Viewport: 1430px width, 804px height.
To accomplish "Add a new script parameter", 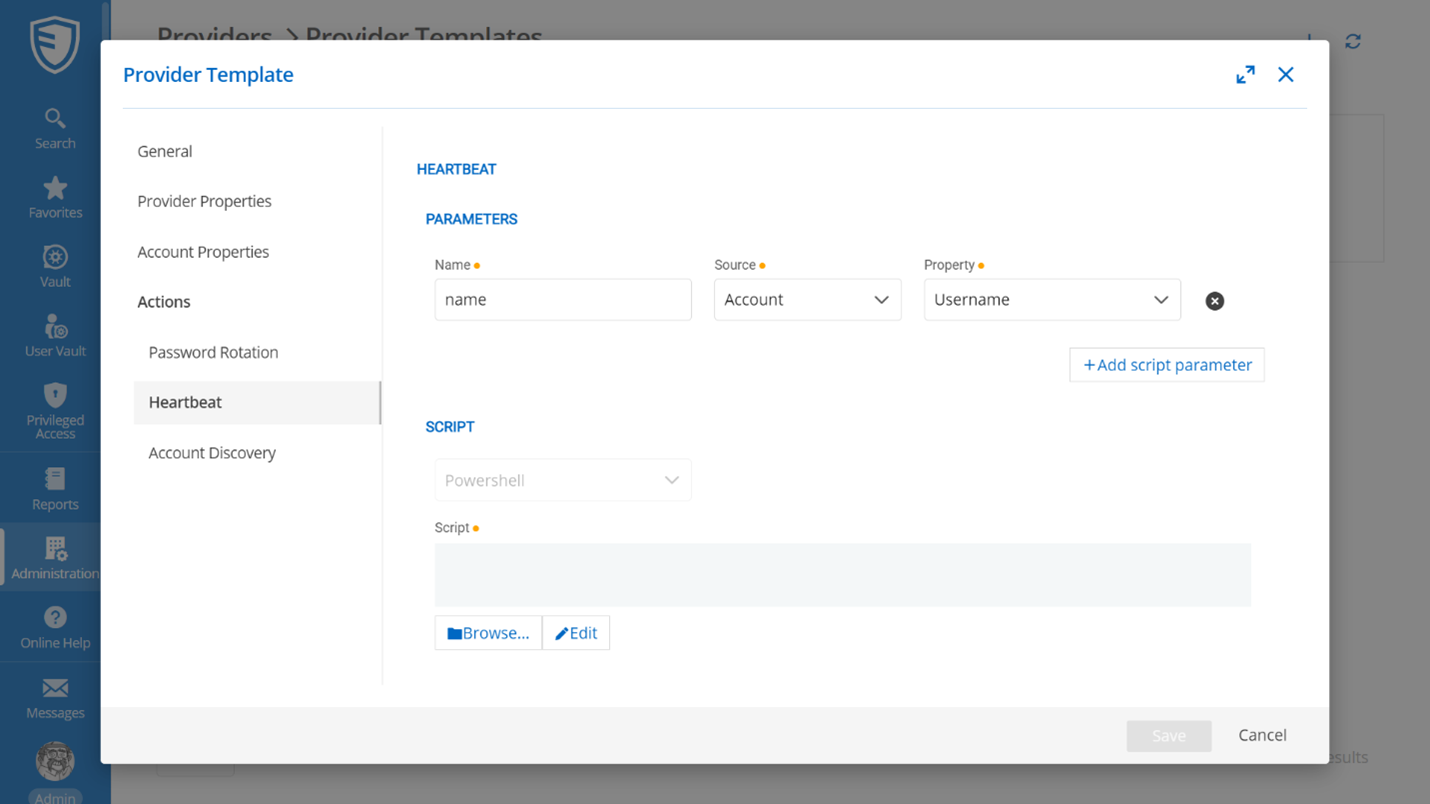I will click(1166, 364).
